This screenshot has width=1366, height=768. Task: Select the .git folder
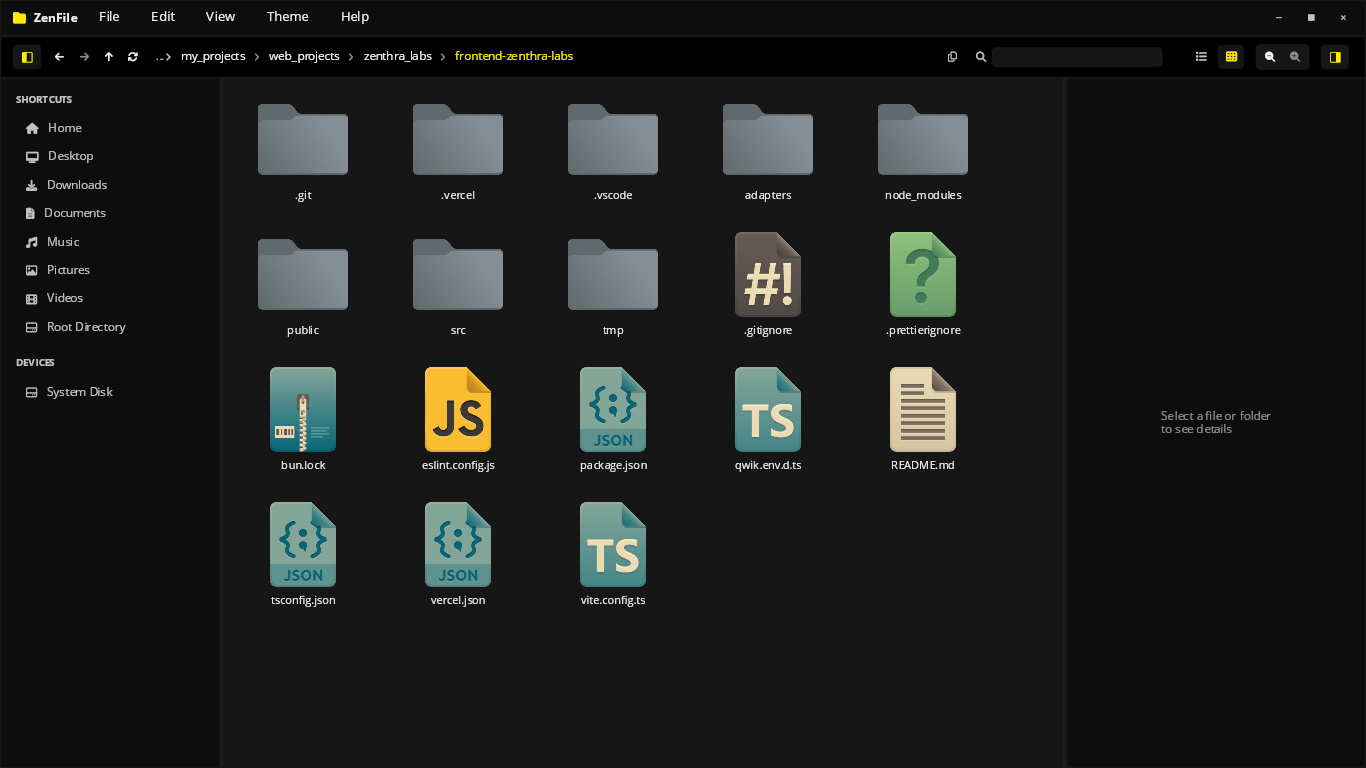coord(303,151)
